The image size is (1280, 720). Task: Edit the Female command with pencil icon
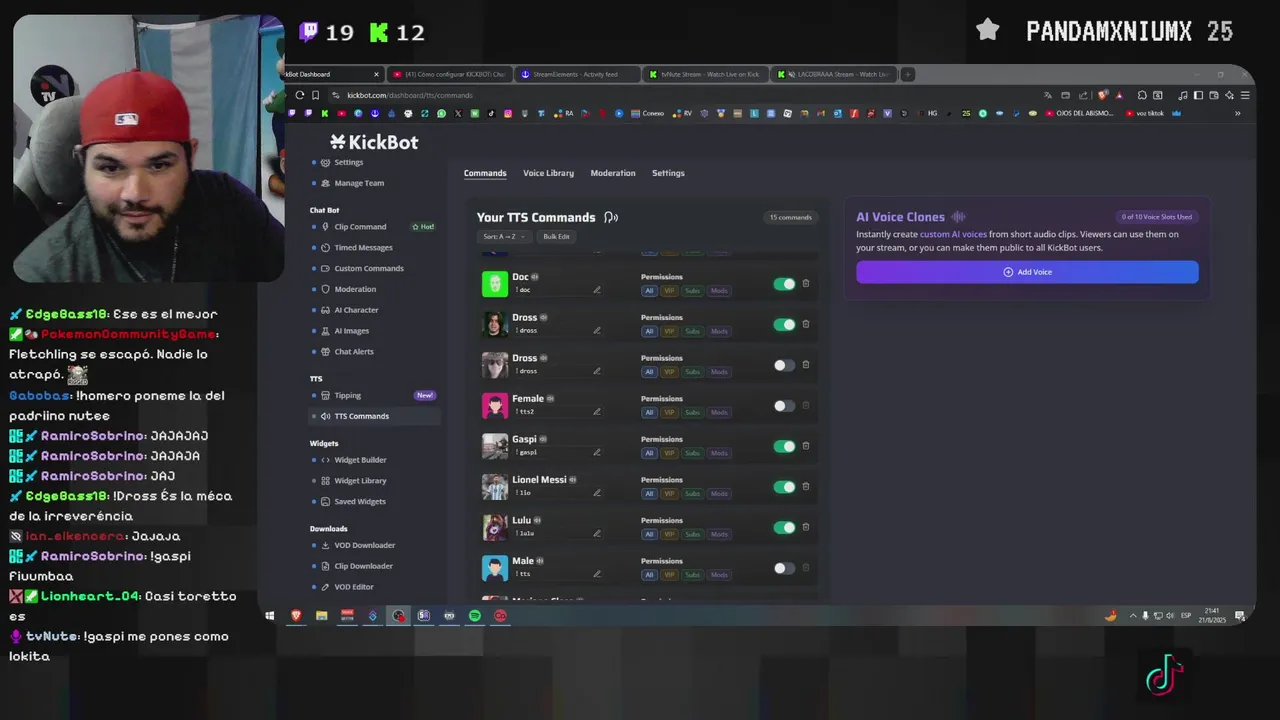[x=597, y=412]
